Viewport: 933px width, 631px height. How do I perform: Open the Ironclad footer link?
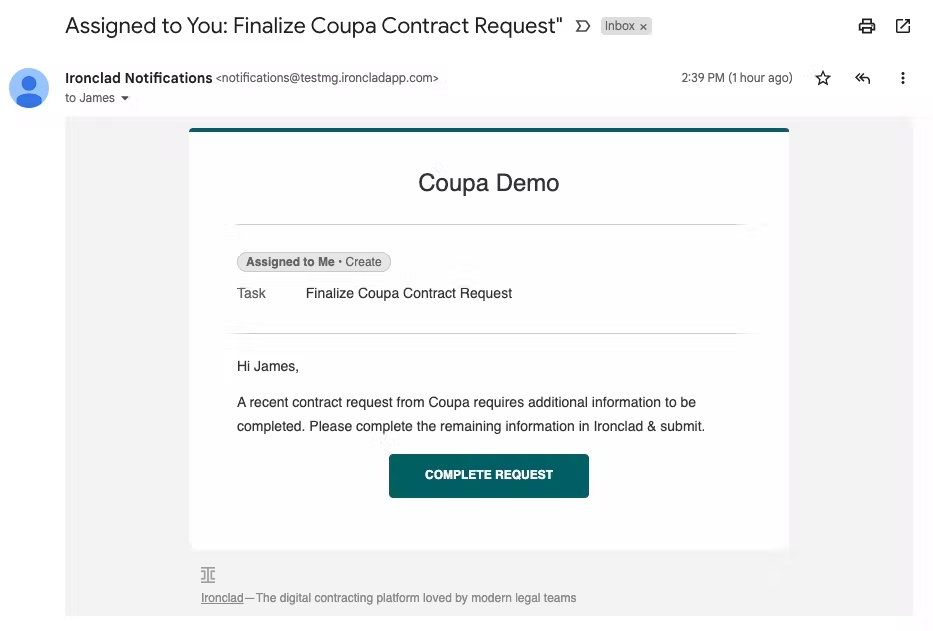click(222, 598)
